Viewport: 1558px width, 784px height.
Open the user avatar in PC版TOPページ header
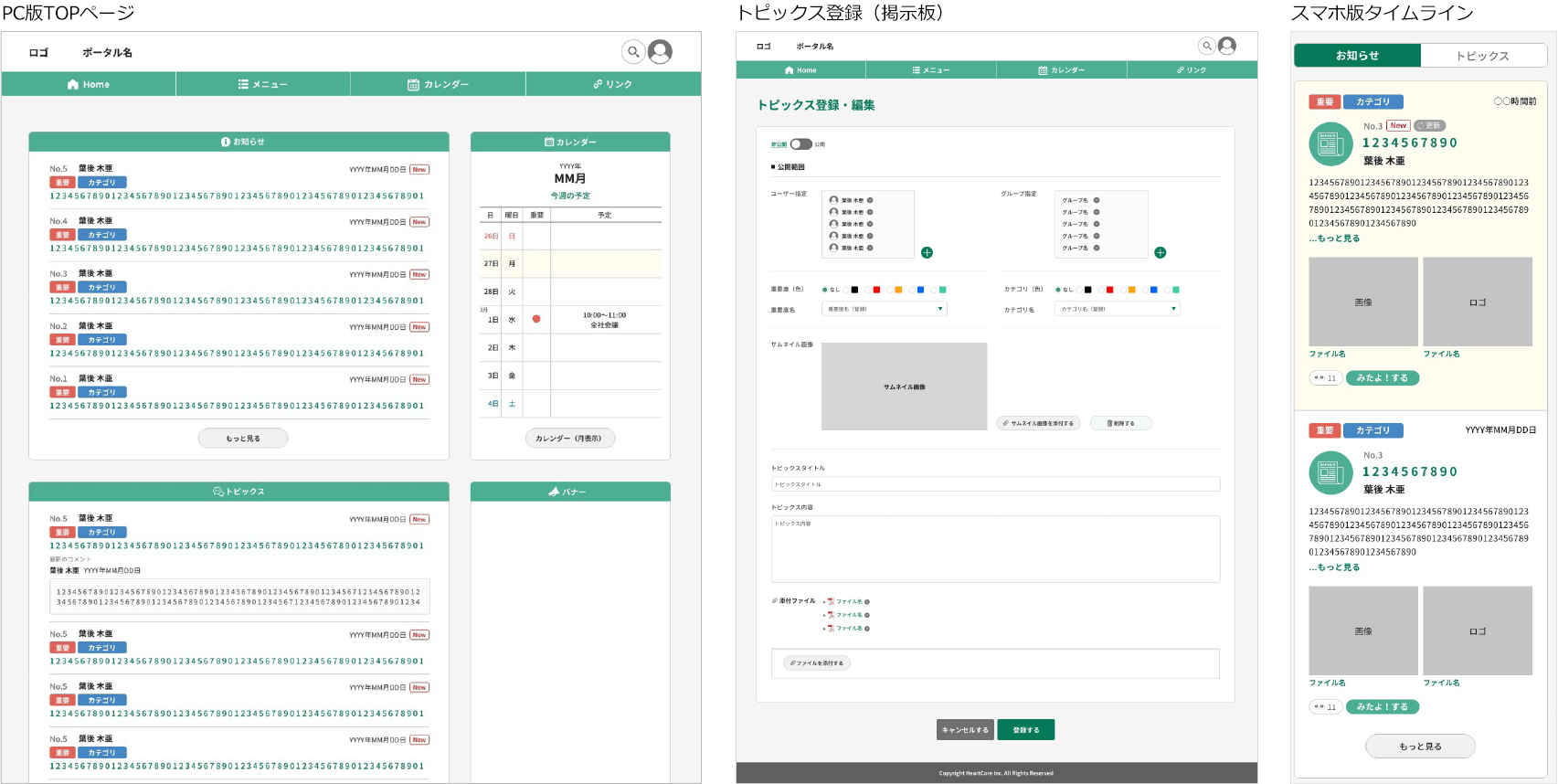[660, 52]
